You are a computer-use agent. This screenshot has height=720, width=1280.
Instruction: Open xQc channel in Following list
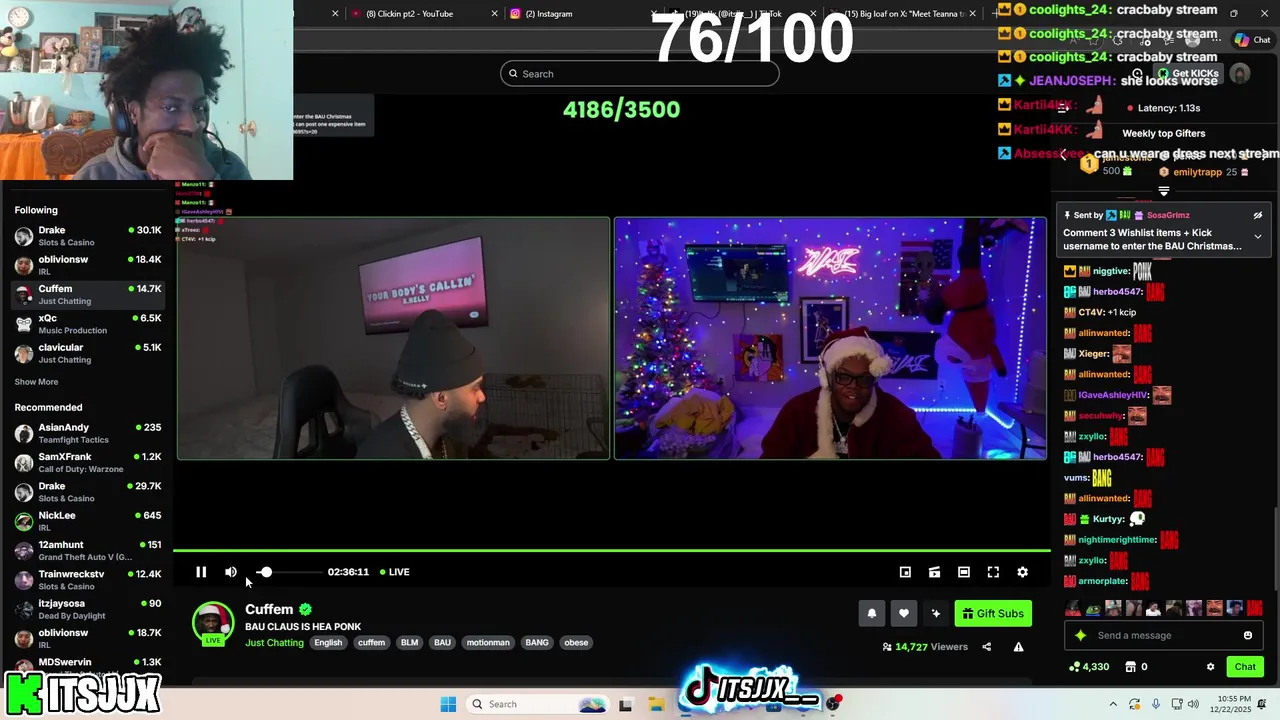pyautogui.click(x=87, y=324)
